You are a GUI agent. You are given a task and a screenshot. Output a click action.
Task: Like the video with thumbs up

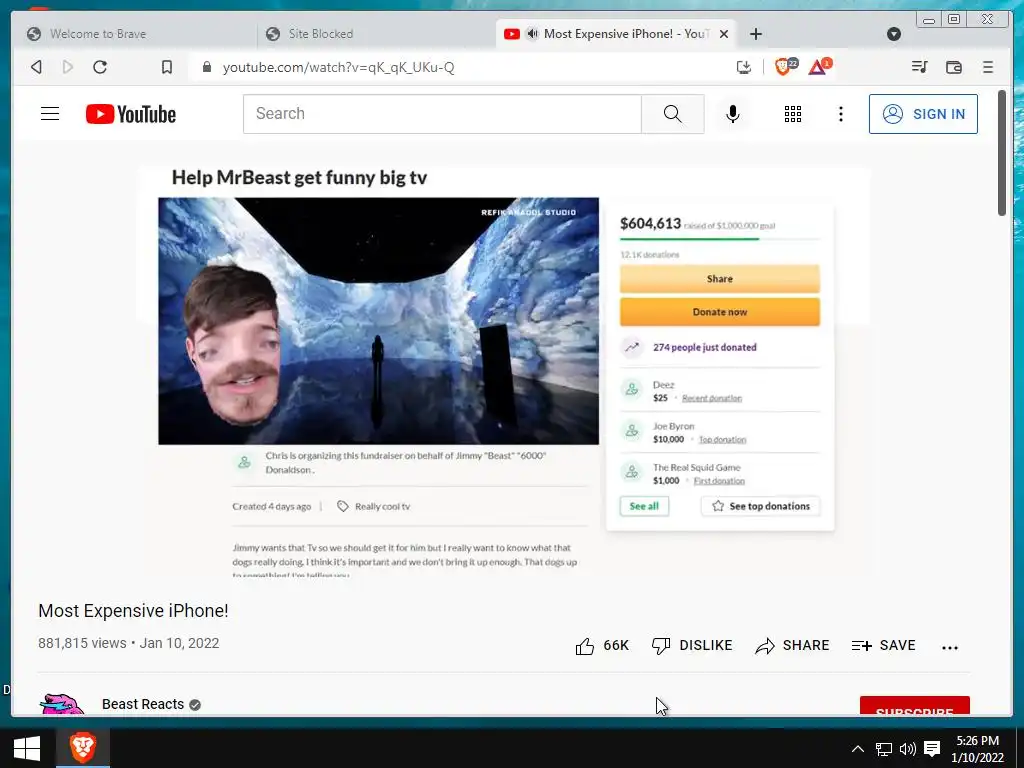coord(601,646)
